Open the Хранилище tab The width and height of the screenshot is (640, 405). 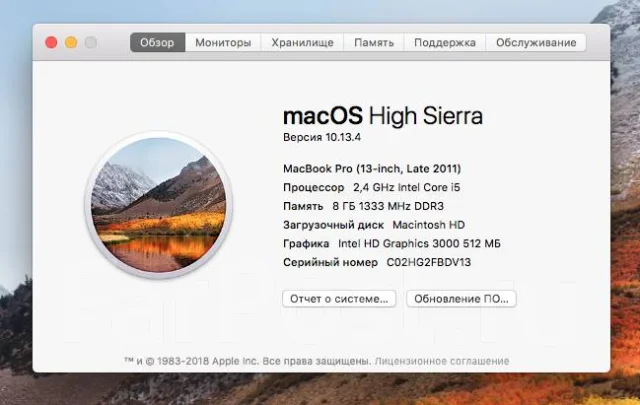pos(302,42)
